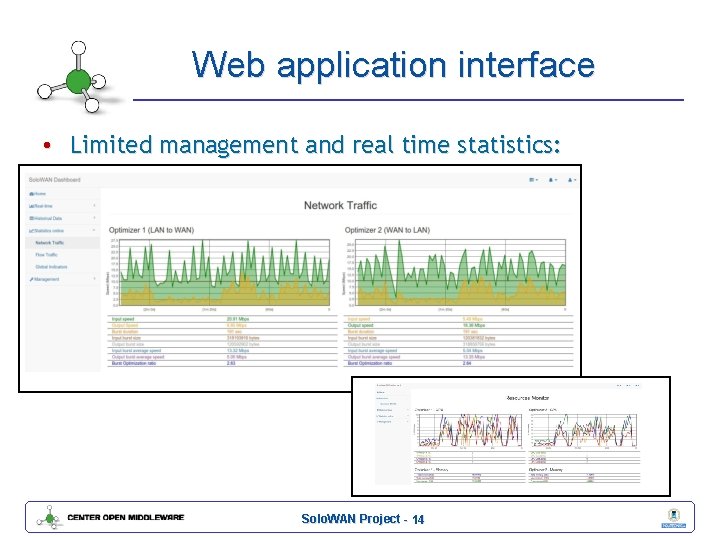Image resolution: width=720 pixels, height=540 pixels.
Task: Click Burst Optimization ratio row under Optimizer 1
Action: 222,363
